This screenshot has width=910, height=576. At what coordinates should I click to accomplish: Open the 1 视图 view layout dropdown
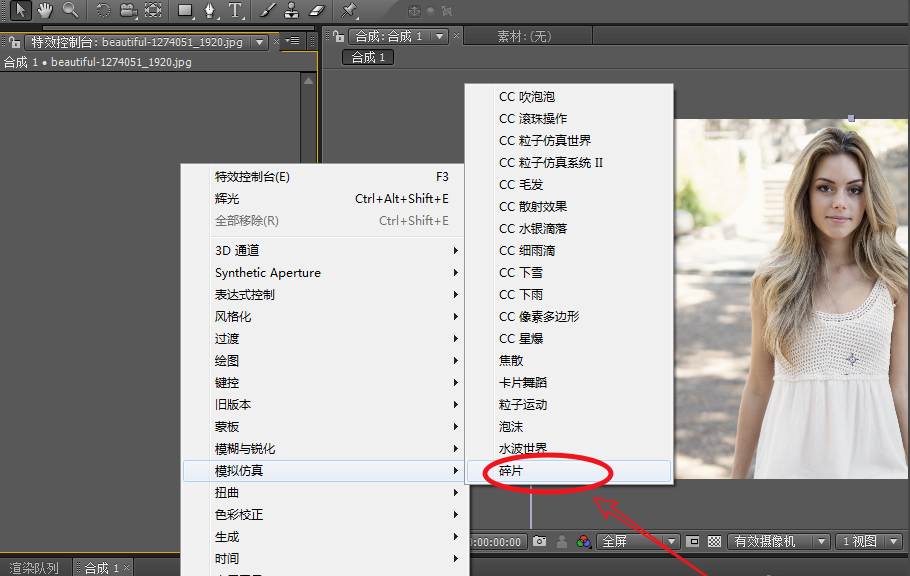coord(869,541)
